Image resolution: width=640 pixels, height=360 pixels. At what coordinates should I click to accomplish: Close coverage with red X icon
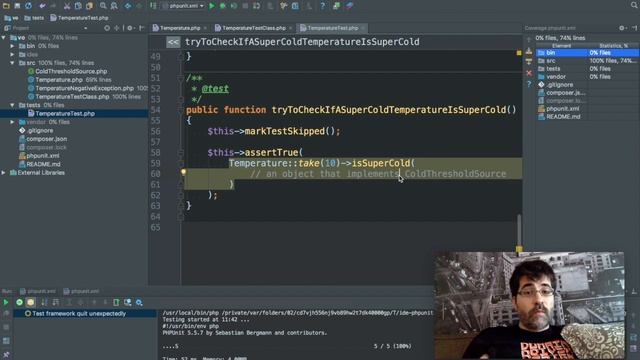[529, 73]
